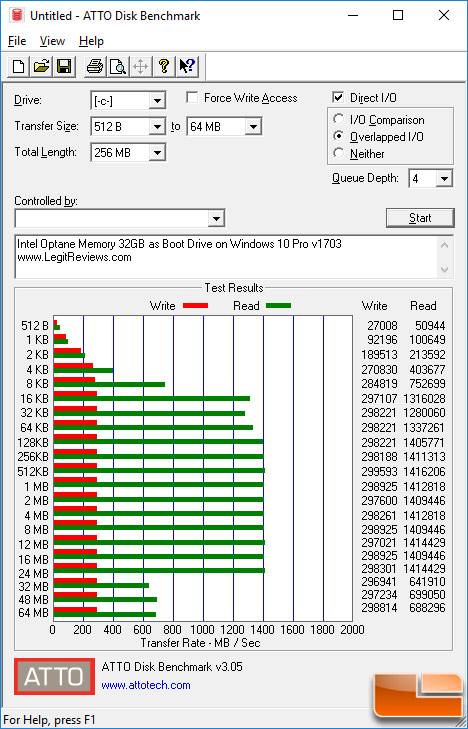Click the description scrollbar down arrow
This screenshot has height=729, width=468.
pos(444,270)
